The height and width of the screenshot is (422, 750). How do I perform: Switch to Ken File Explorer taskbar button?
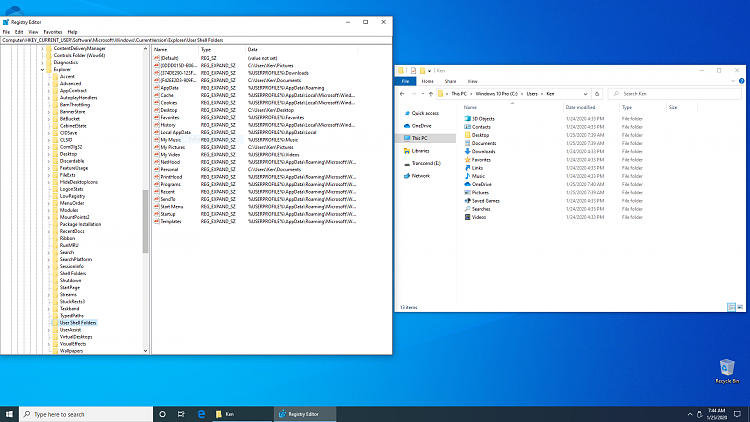242,414
